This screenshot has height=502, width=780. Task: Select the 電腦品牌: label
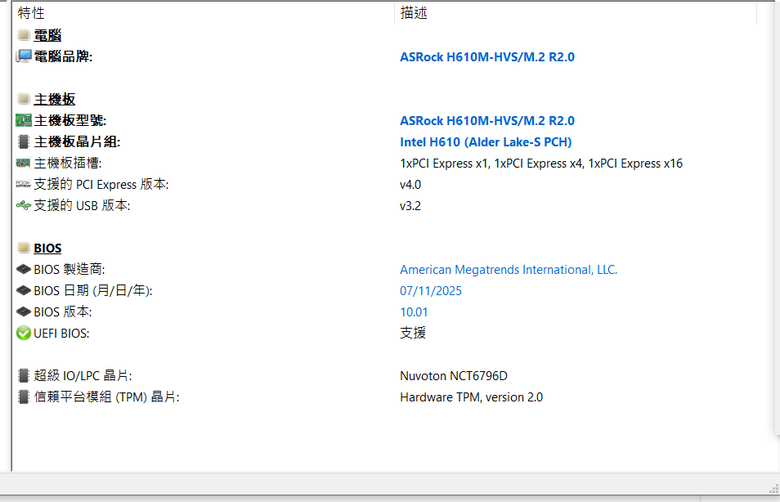click(63, 56)
